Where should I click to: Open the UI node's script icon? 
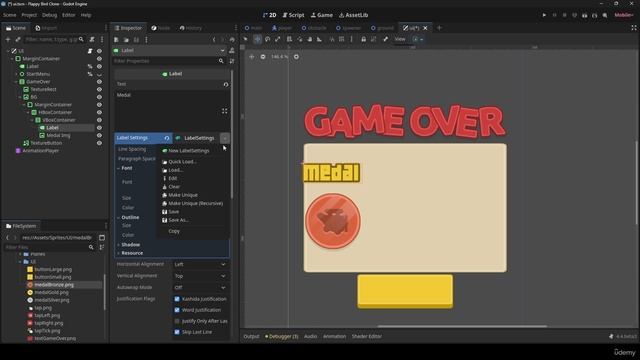pos(90,51)
